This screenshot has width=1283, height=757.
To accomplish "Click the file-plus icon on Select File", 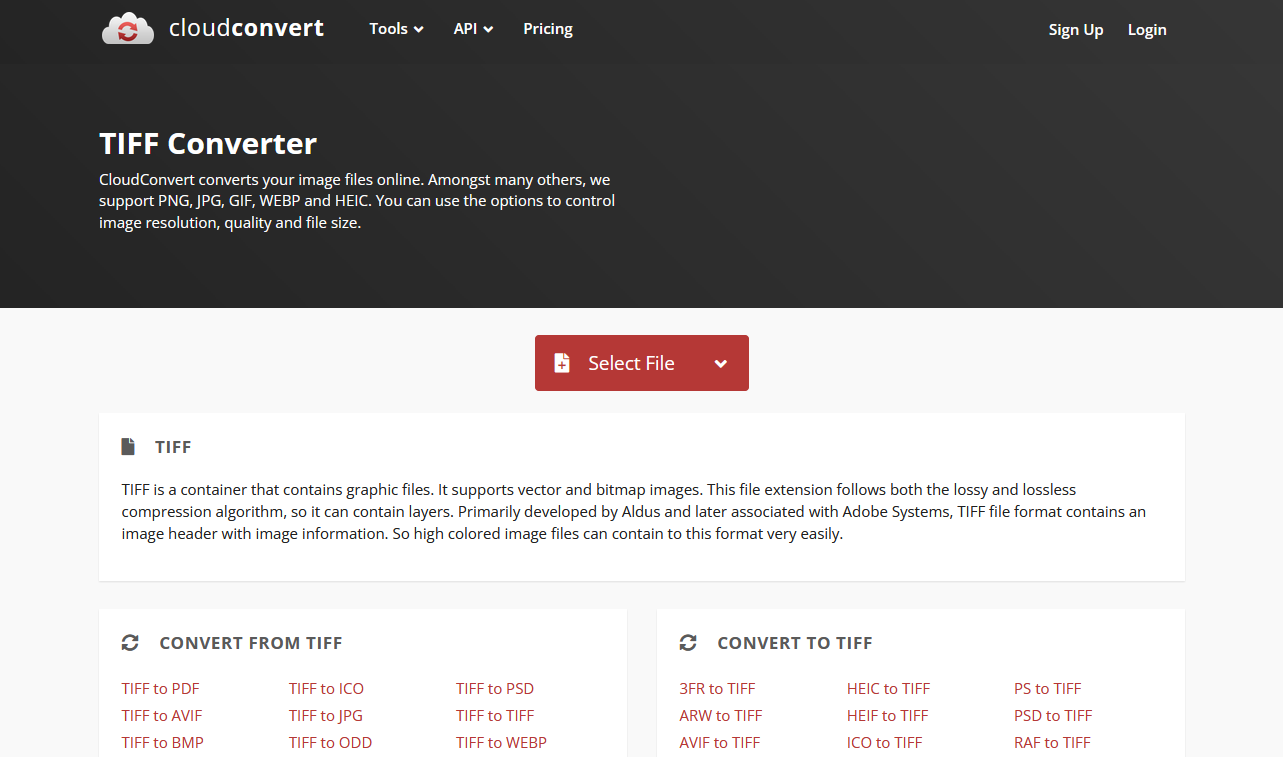I will coord(562,363).
